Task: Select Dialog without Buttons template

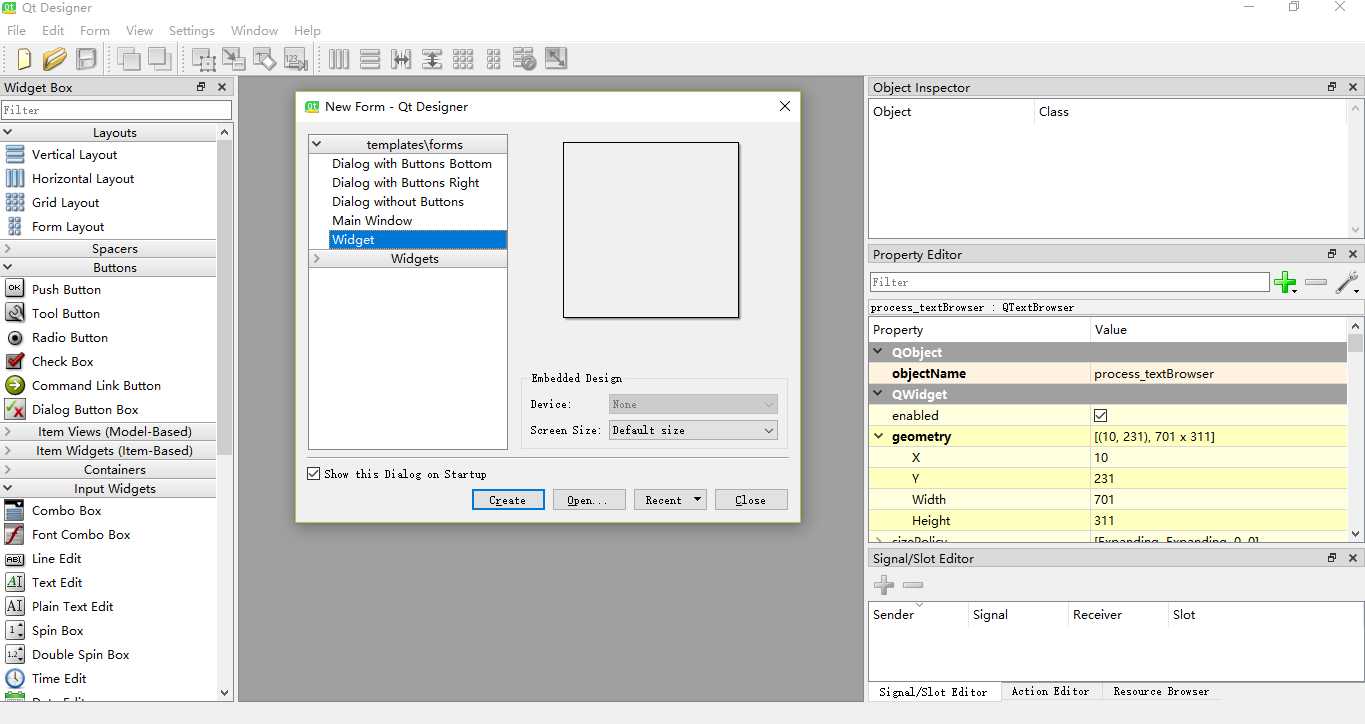Action: click(x=398, y=201)
